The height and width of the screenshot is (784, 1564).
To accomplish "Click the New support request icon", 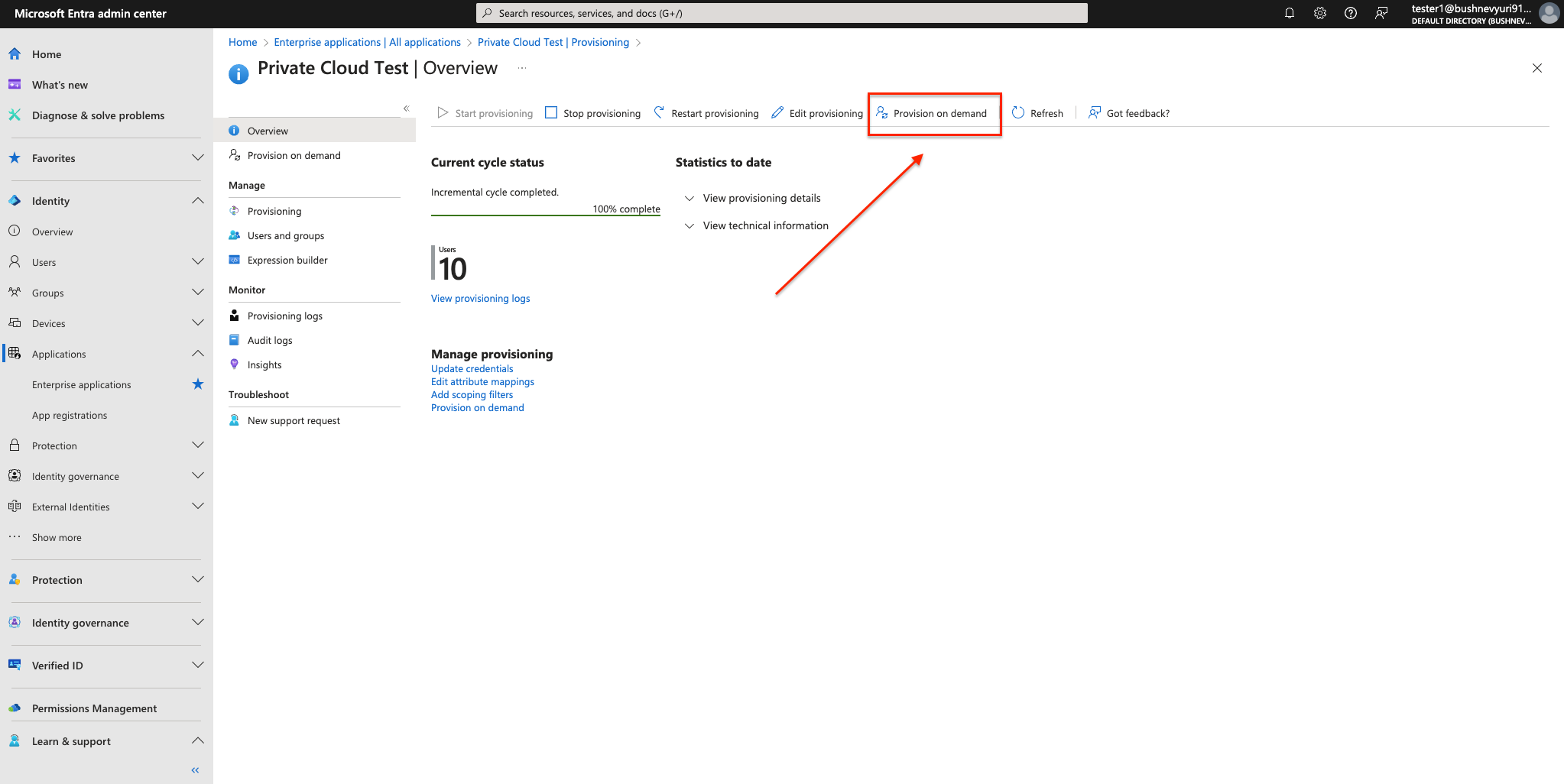I will click(x=235, y=420).
